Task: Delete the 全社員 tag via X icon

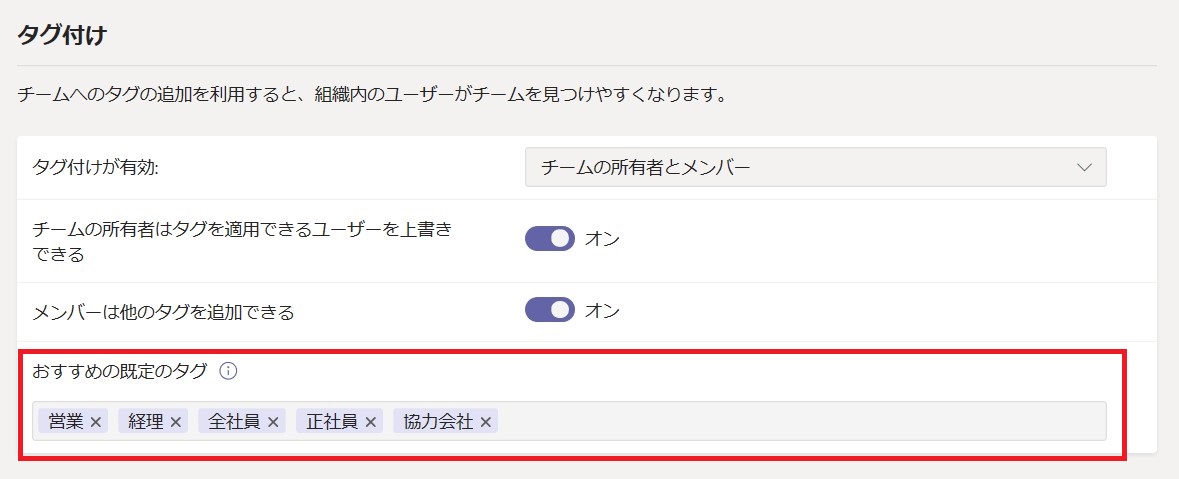Action: coord(272,422)
